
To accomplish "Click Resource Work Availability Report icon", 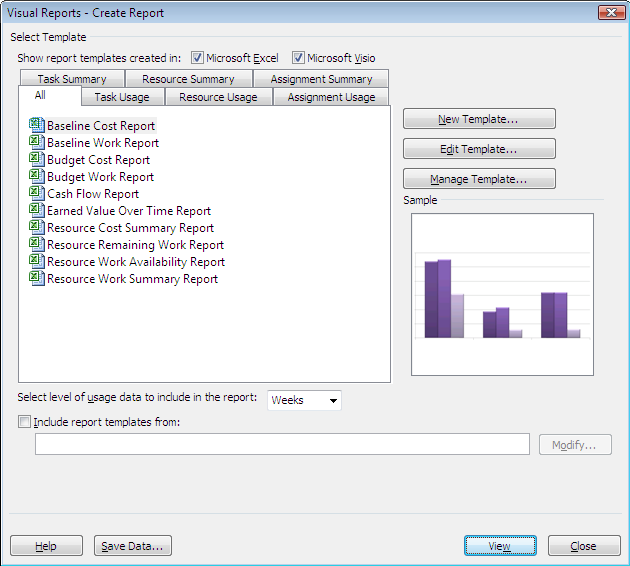I will tap(37, 262).
